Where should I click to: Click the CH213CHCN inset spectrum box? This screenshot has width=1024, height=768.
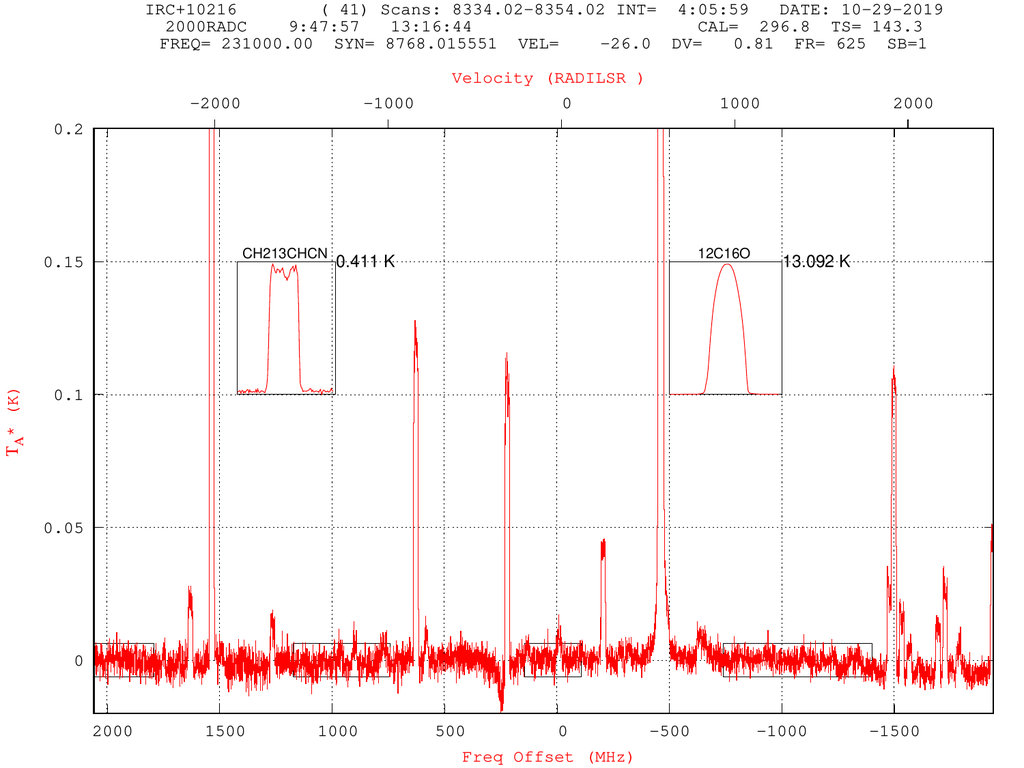click(x=285, y=328)
